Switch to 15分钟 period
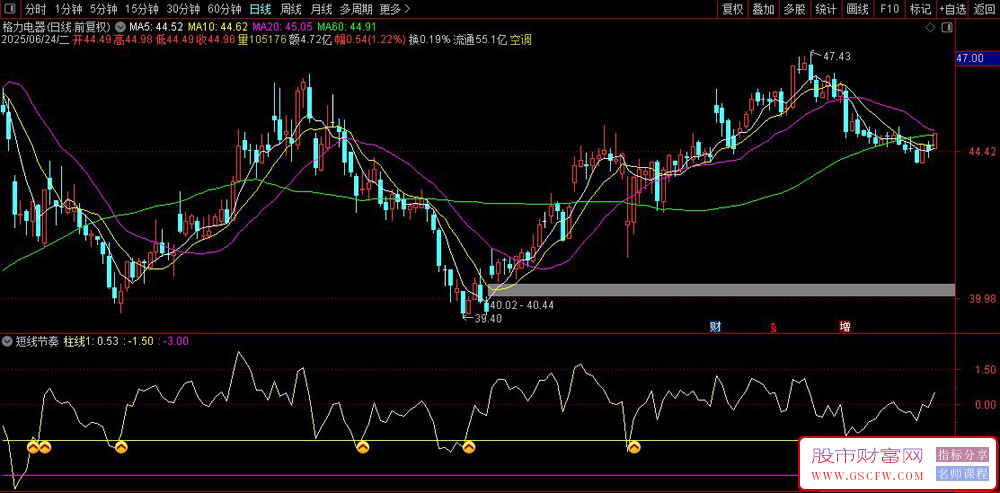 (x=142, y=9)
